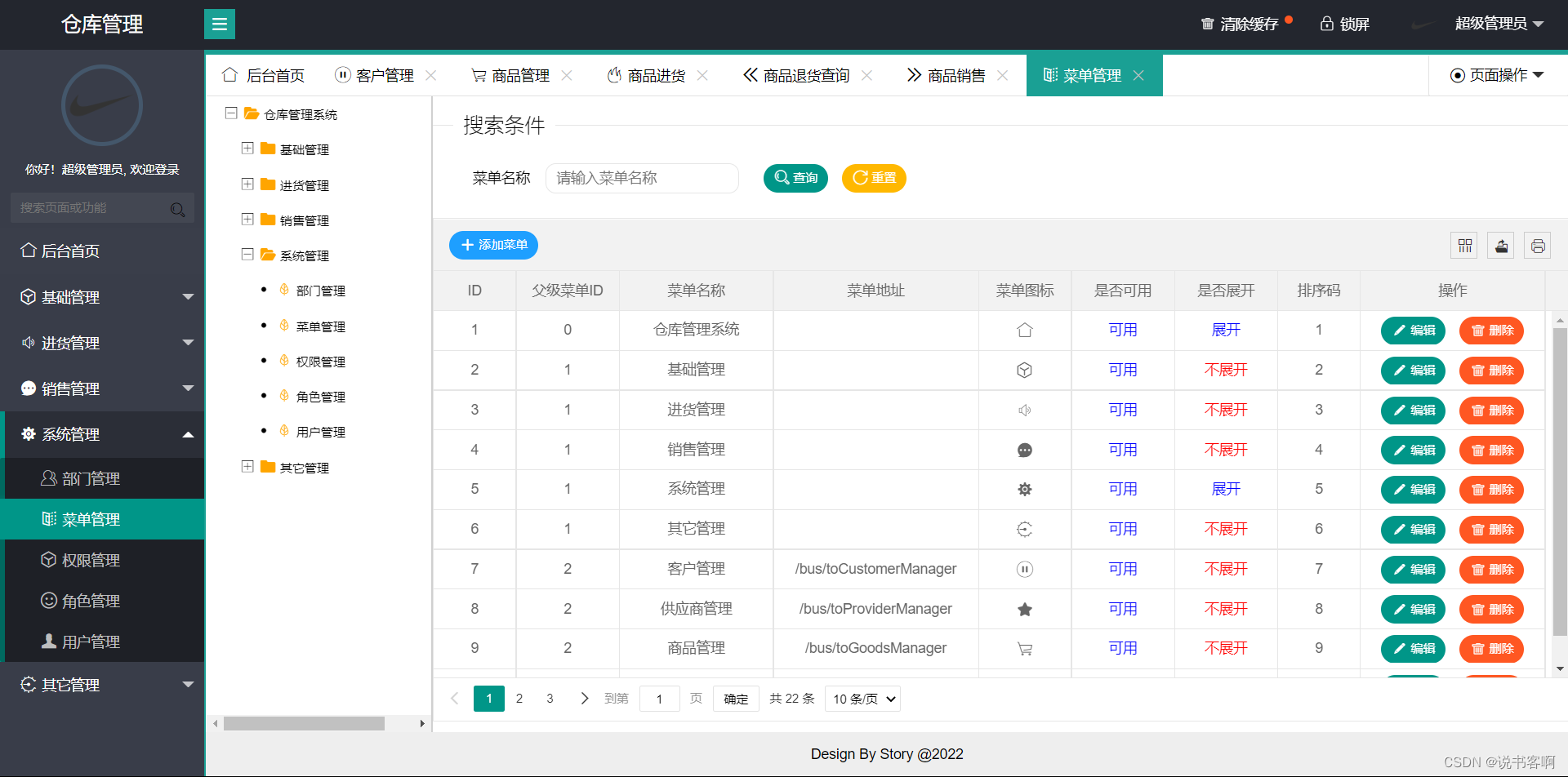Click the export table icon

click(1501, 246)
